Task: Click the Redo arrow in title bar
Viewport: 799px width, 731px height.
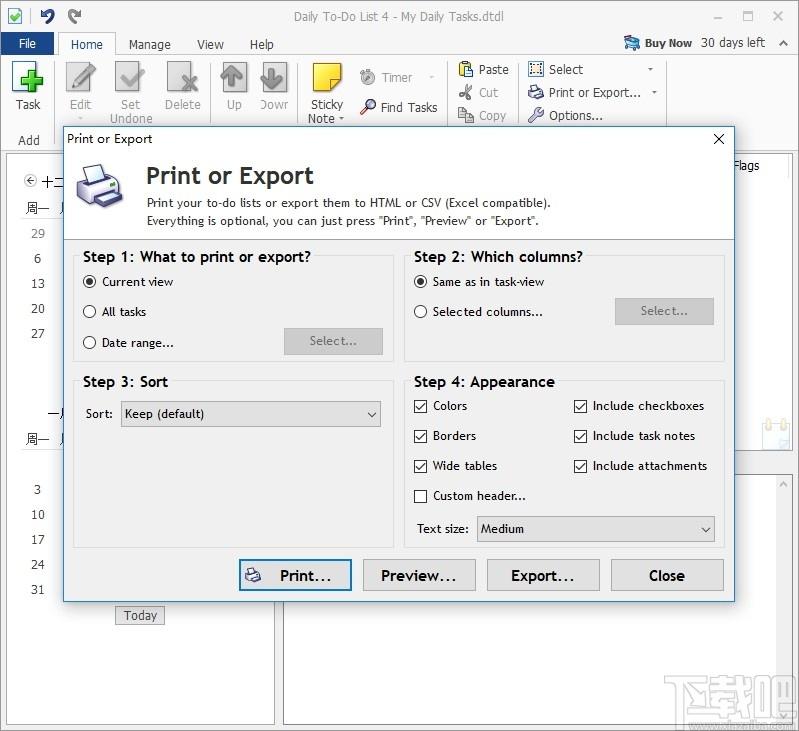Action: click(75, 16)
